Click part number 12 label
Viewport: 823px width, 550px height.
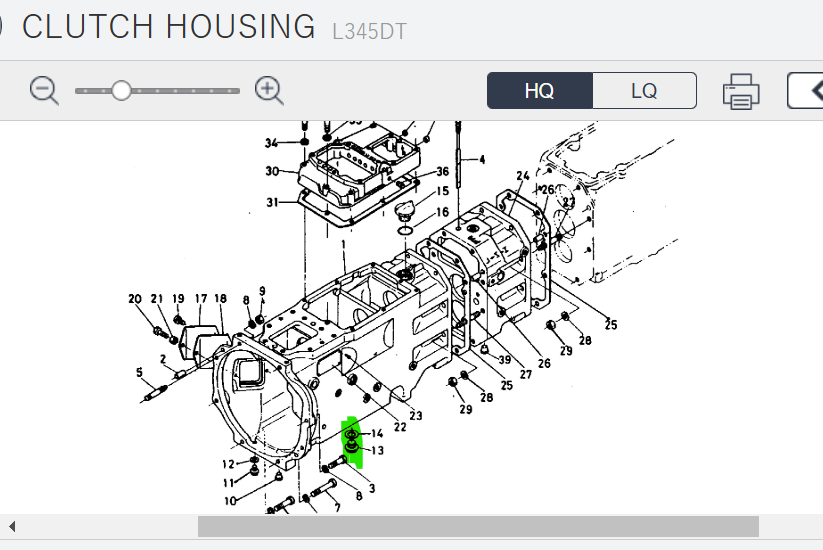[x=228, y=464]
